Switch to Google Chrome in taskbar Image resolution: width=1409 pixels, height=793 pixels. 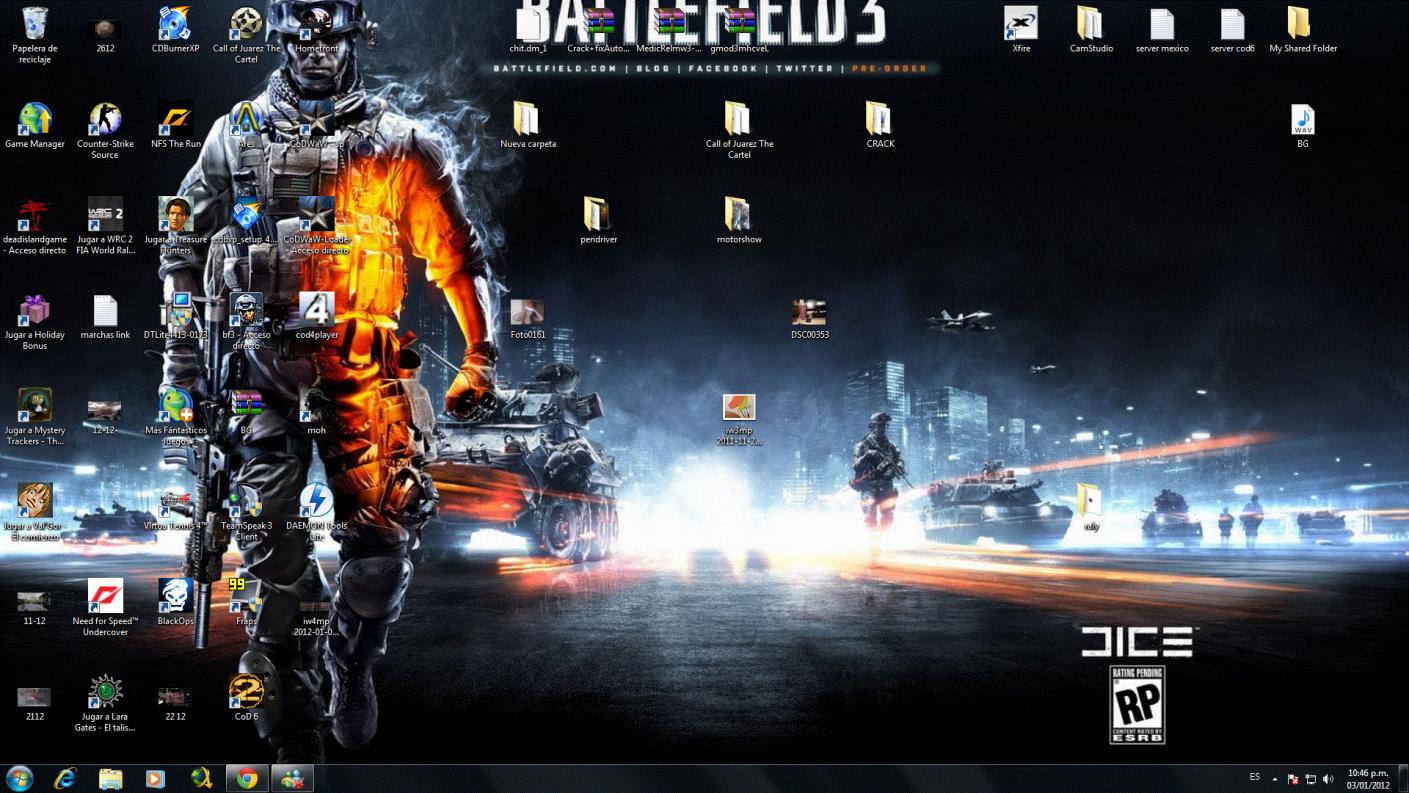pyautogui.click(x=247, y=778)
